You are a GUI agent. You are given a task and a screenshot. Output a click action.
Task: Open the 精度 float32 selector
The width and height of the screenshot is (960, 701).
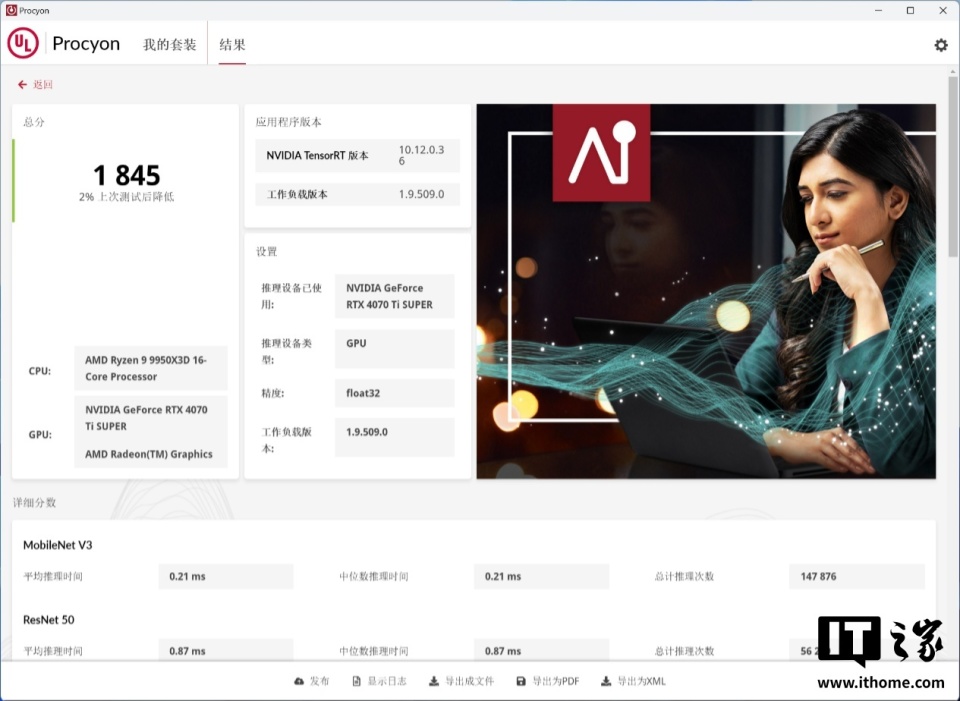click(x=395, y=393)
